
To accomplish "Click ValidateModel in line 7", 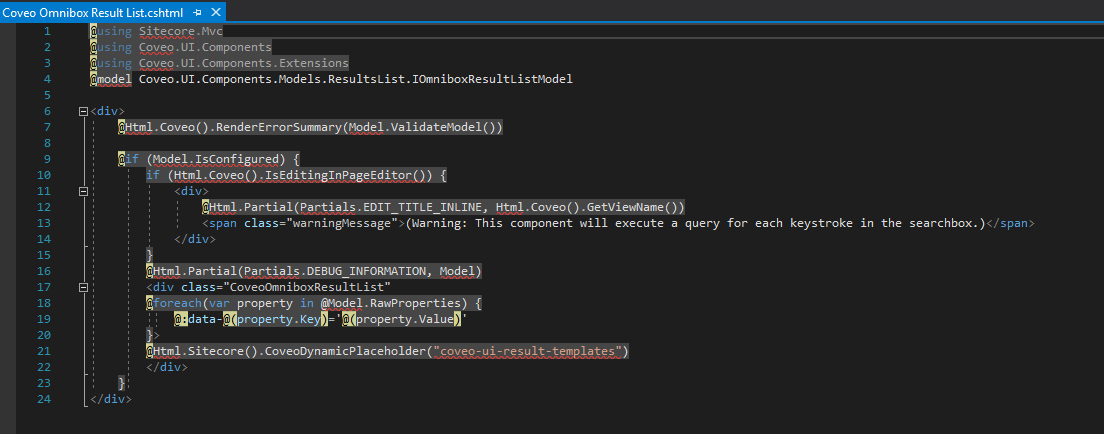I will click(x=435, y=128).
